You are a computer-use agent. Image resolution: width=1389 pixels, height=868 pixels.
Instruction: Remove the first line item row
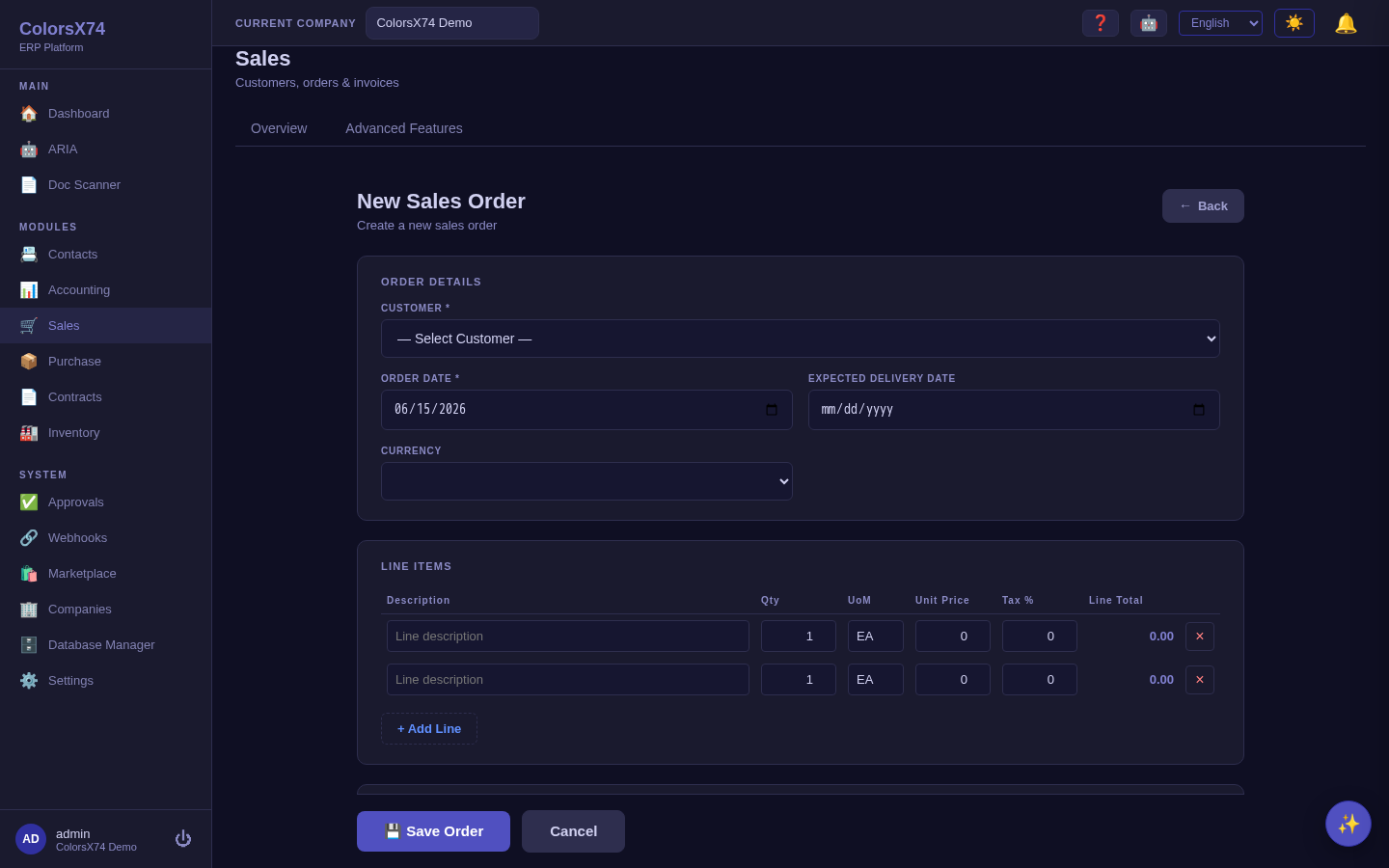pos(1200,637)
